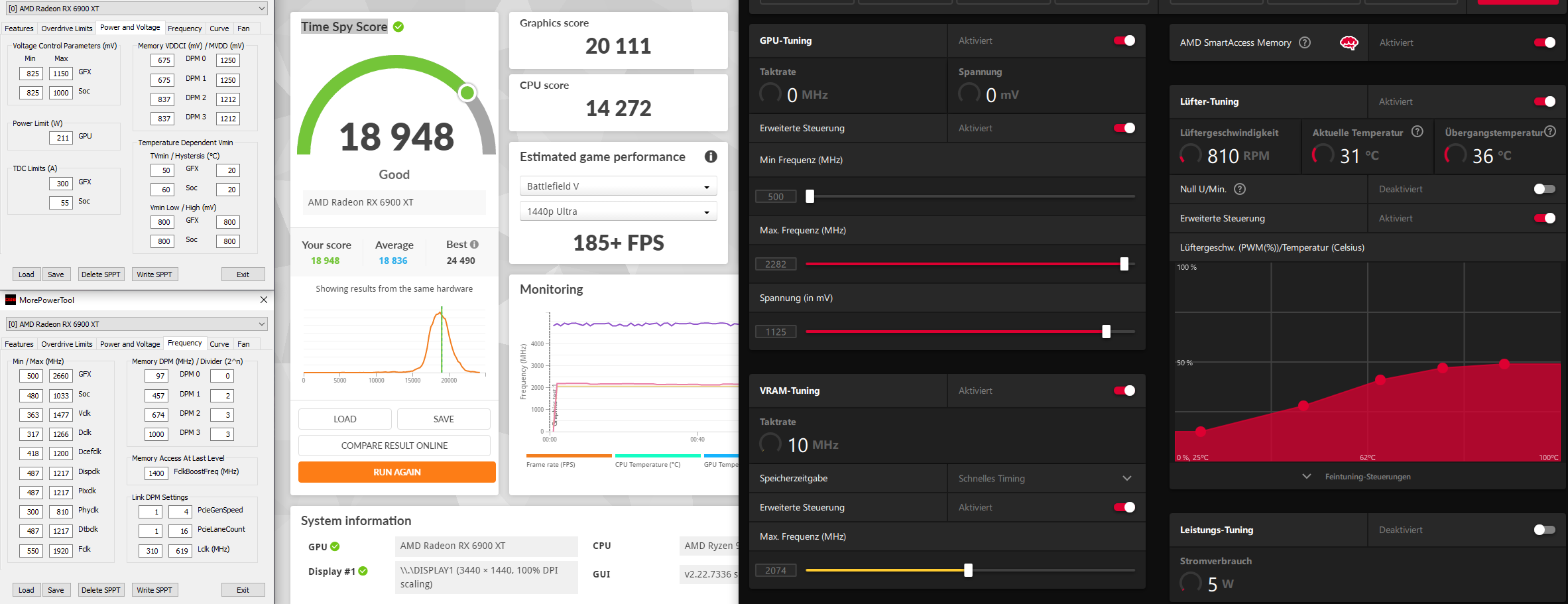
Task: Click the Min Frequenz slider handle
Action: click(810, 196)
